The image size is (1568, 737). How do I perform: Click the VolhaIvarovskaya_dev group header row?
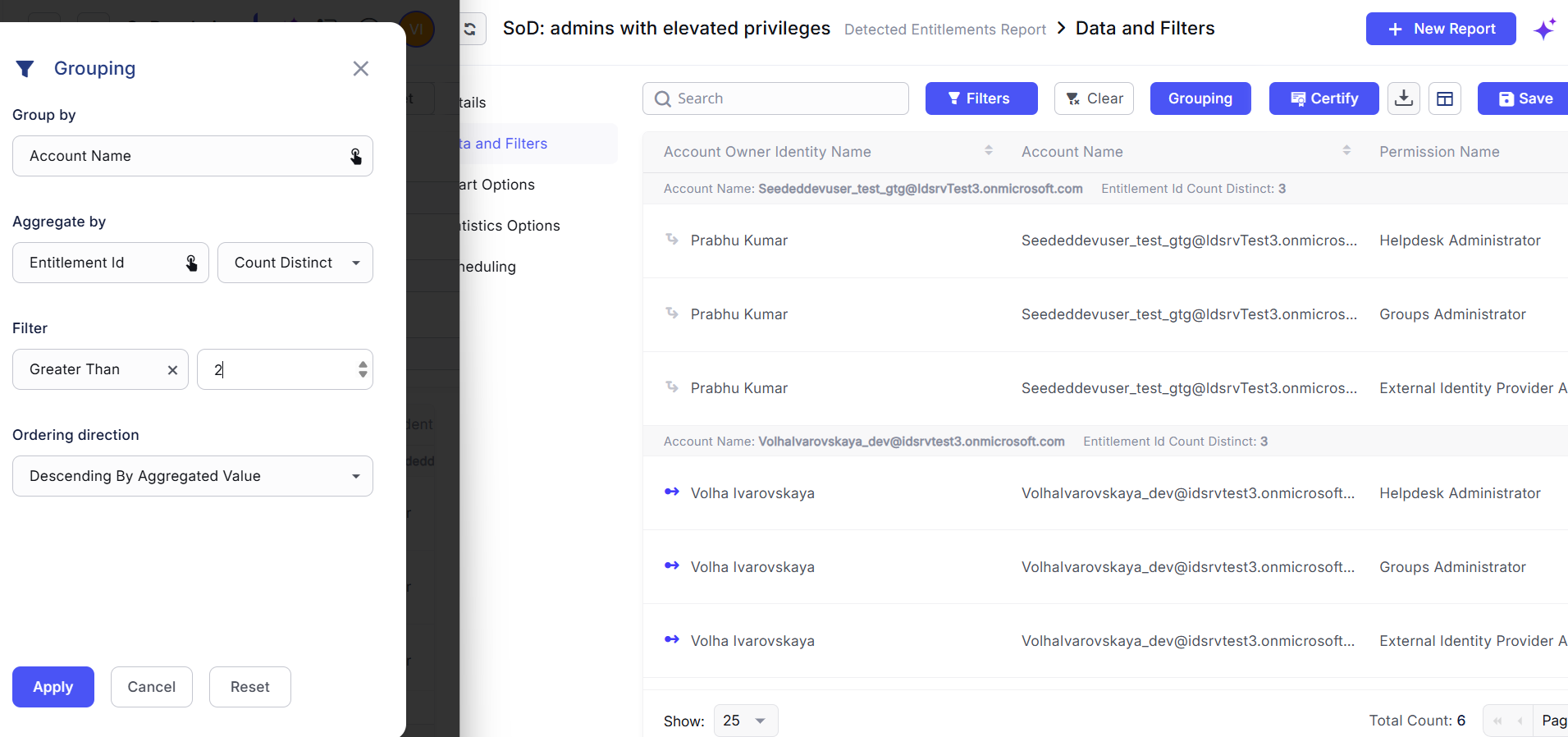tap(1105, 442)
